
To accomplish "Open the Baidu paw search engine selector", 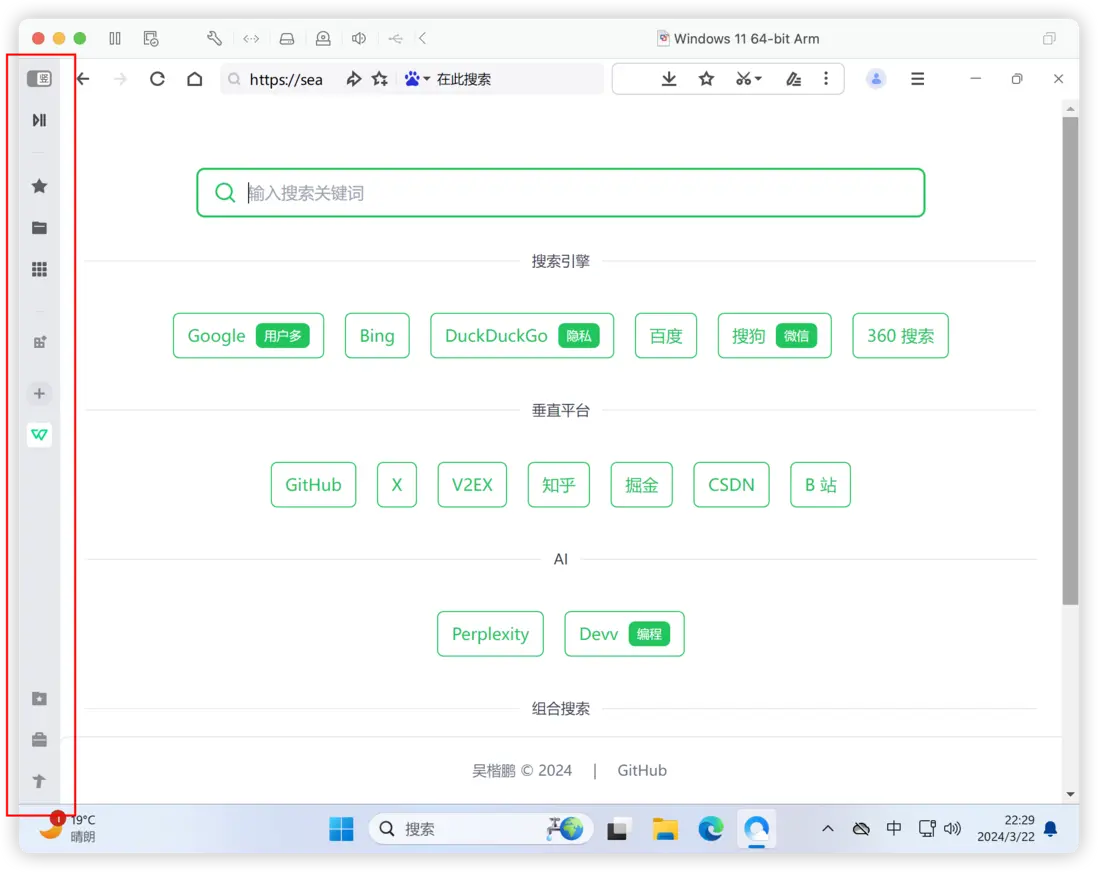I will [x=417, y=79].
